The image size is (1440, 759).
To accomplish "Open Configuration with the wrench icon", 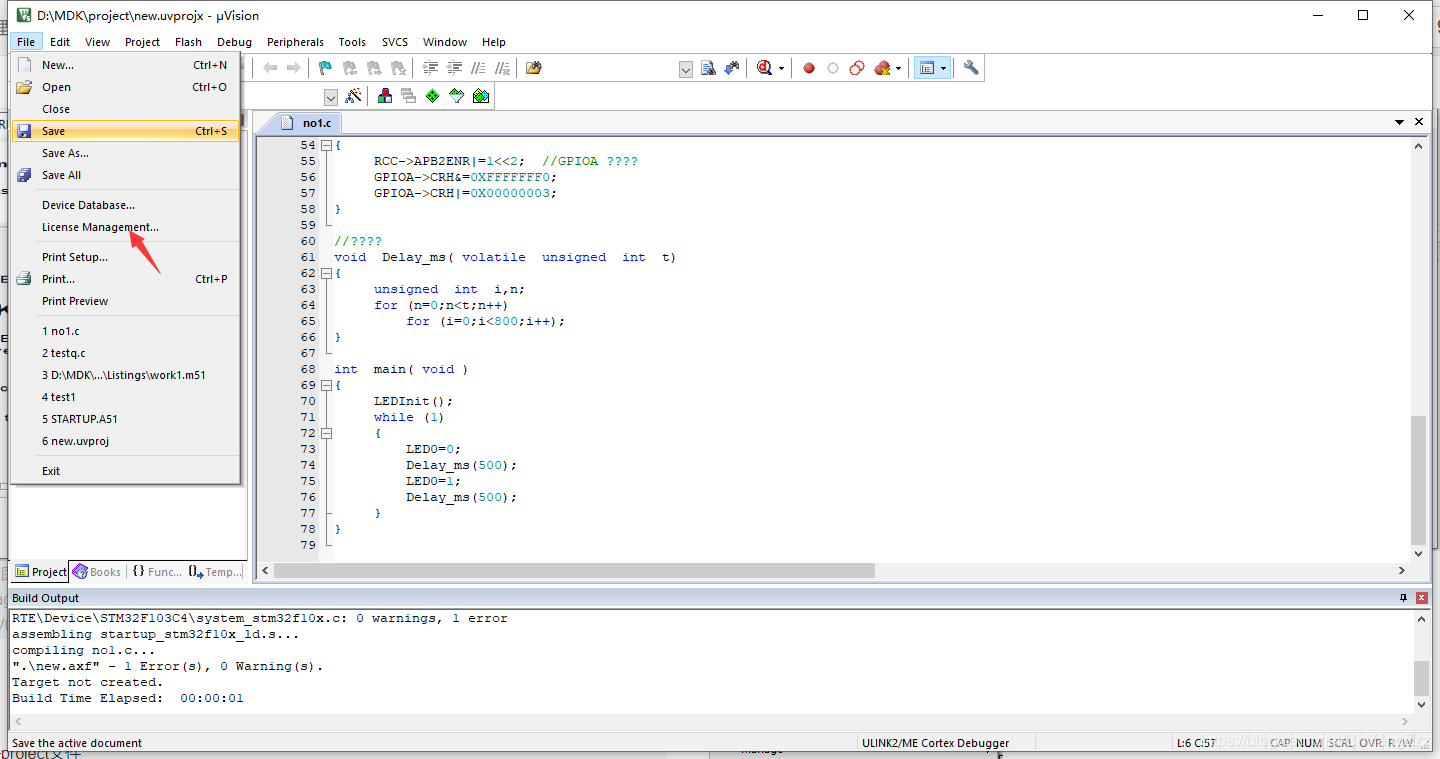I will click(x=971, y=68).
